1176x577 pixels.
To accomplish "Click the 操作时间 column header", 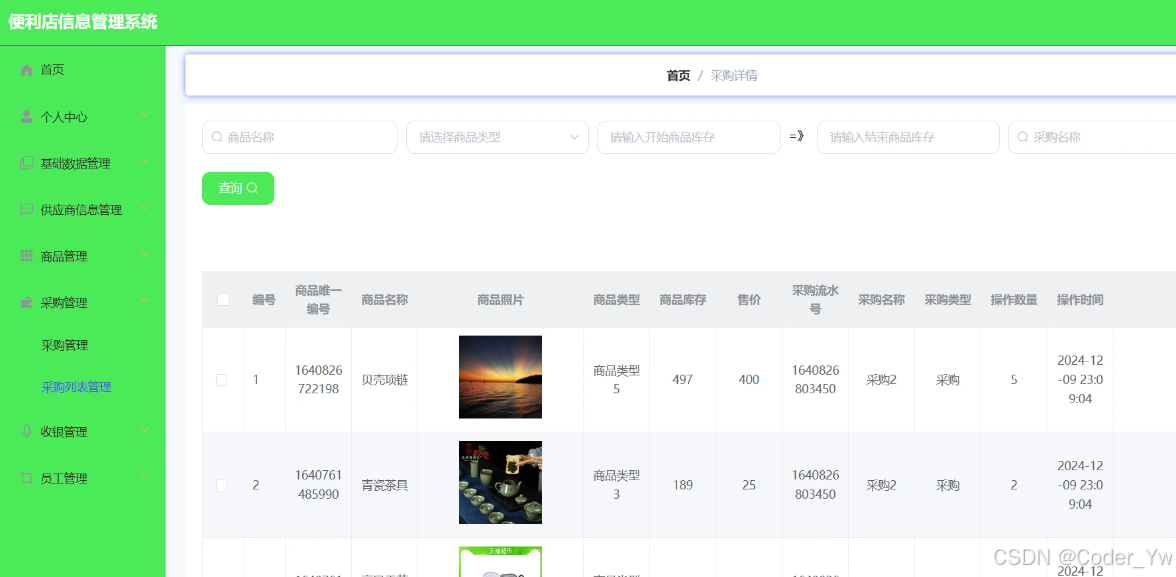I will pos(1080,300).
